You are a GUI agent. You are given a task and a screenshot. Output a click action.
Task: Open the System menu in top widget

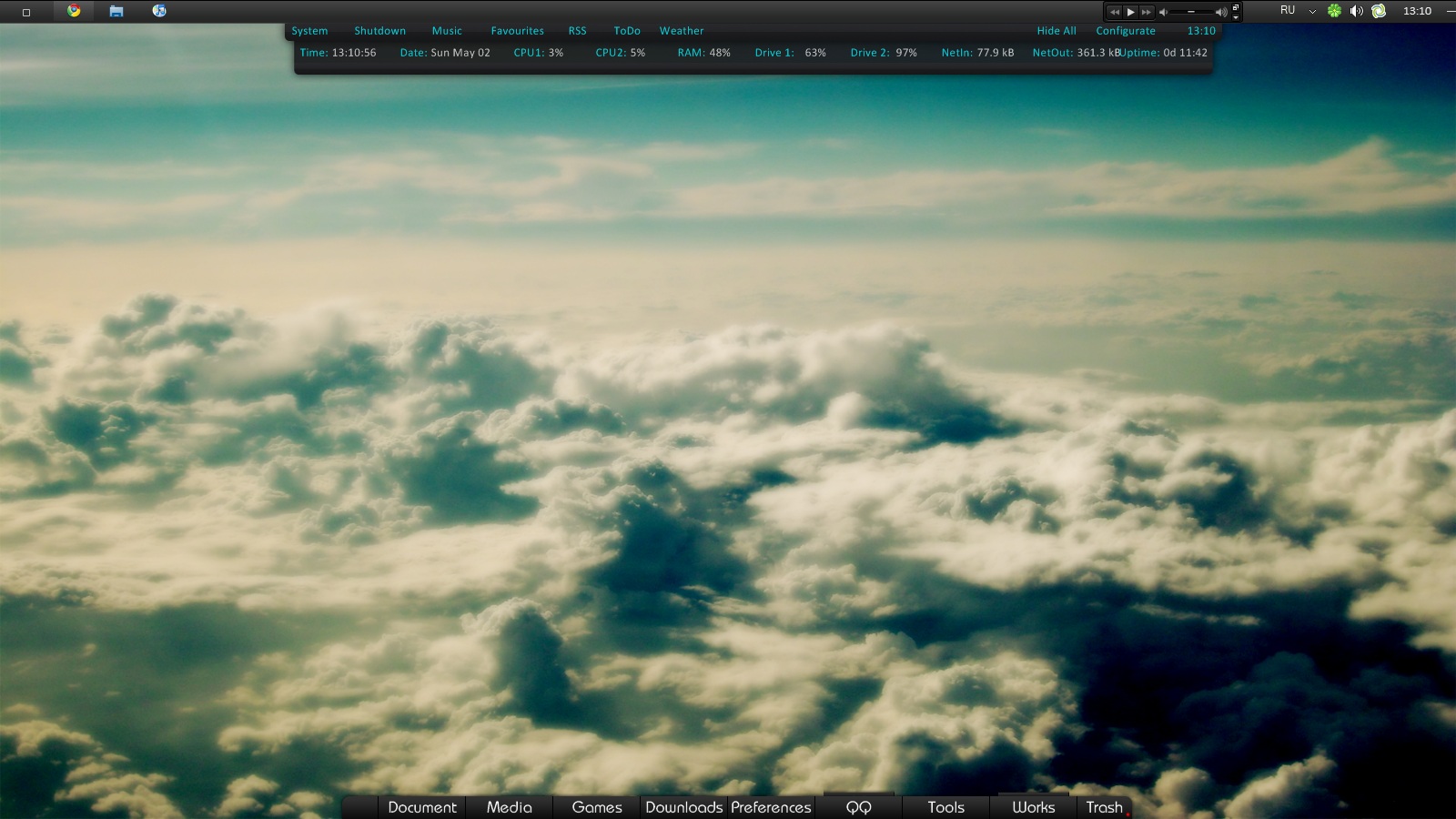point(309,31)
